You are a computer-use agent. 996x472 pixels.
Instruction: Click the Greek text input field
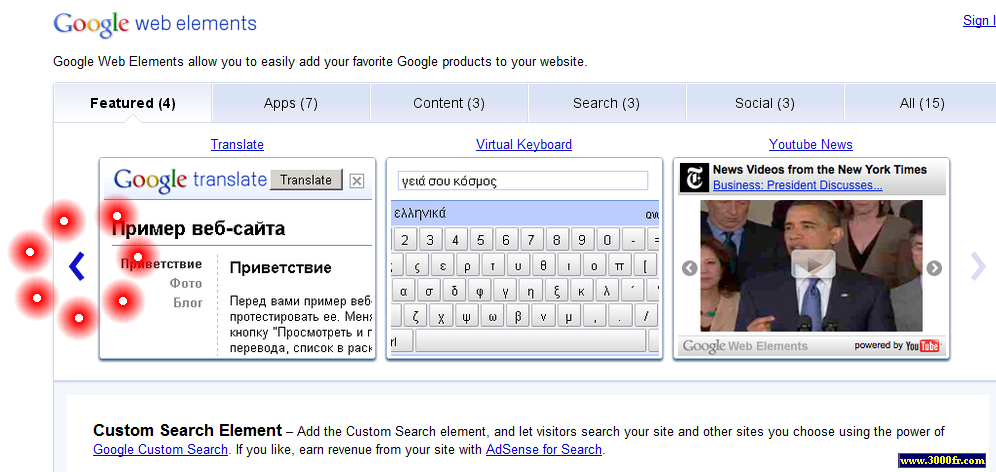click(x=523, y=181)
